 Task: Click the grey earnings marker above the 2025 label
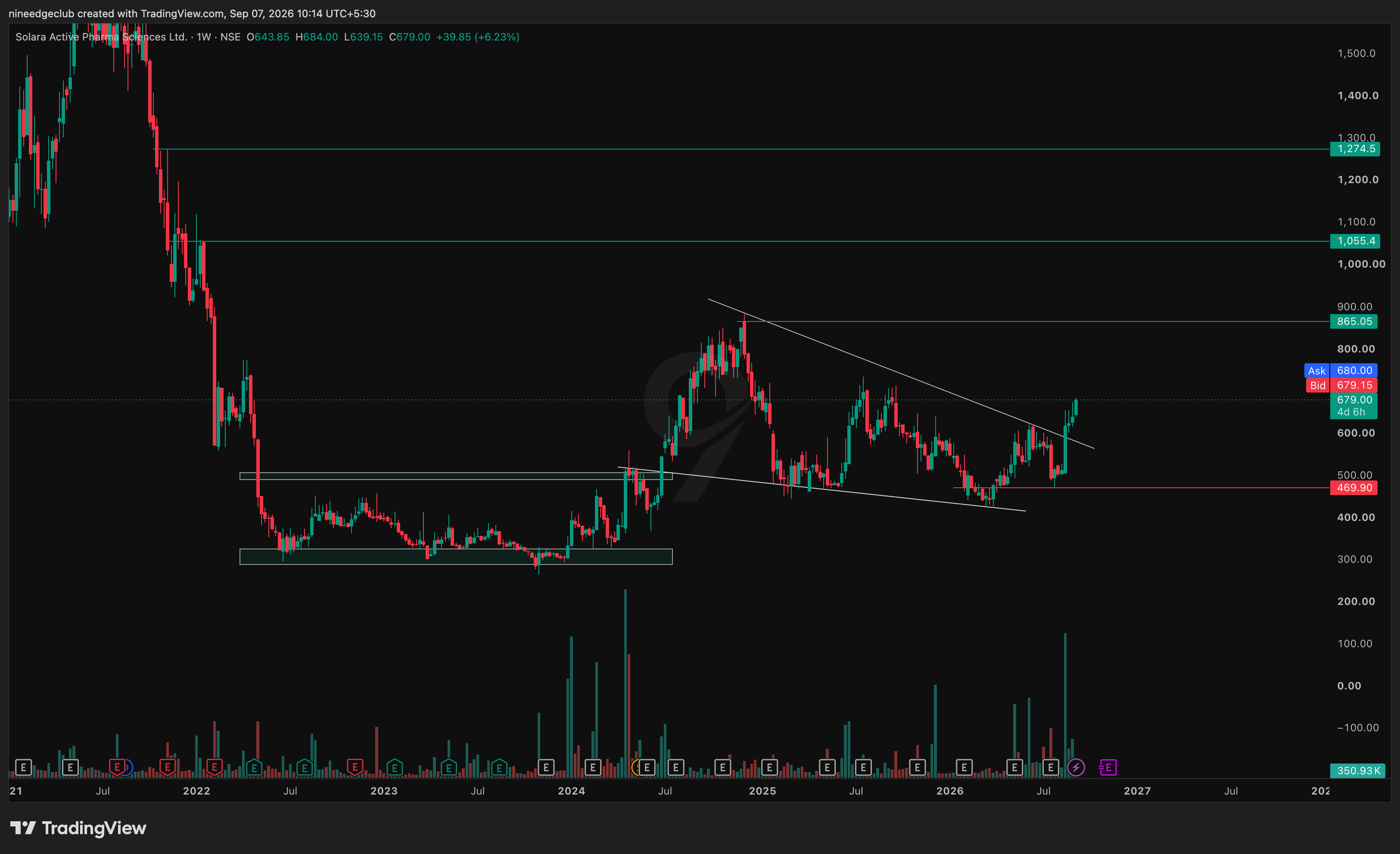769,768
